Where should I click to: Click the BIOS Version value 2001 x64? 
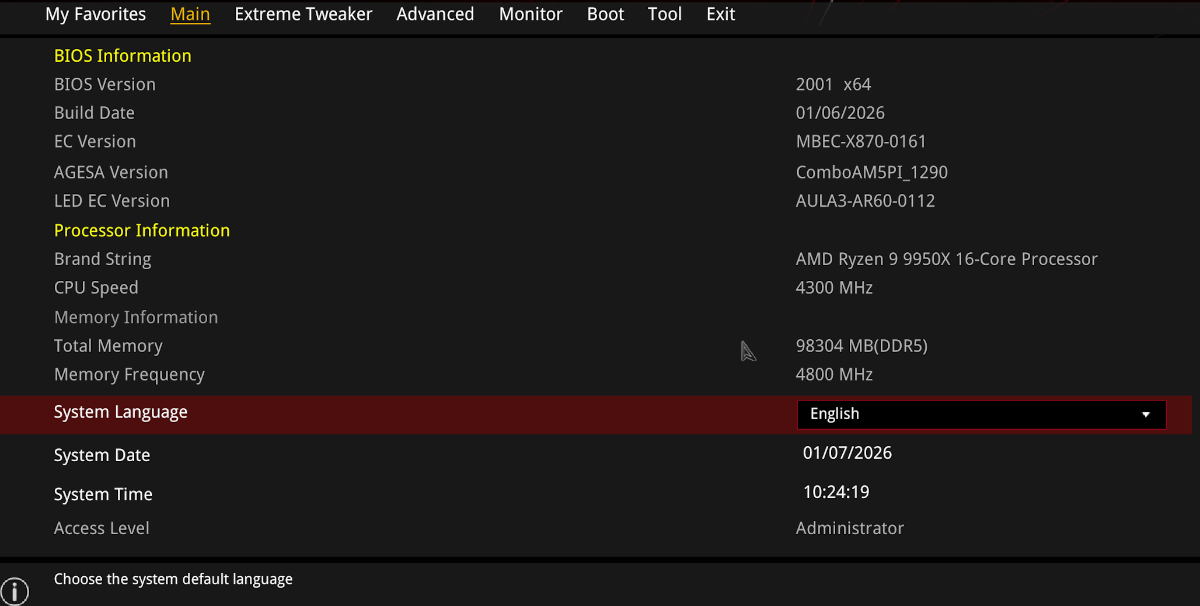tap(833, 84)
